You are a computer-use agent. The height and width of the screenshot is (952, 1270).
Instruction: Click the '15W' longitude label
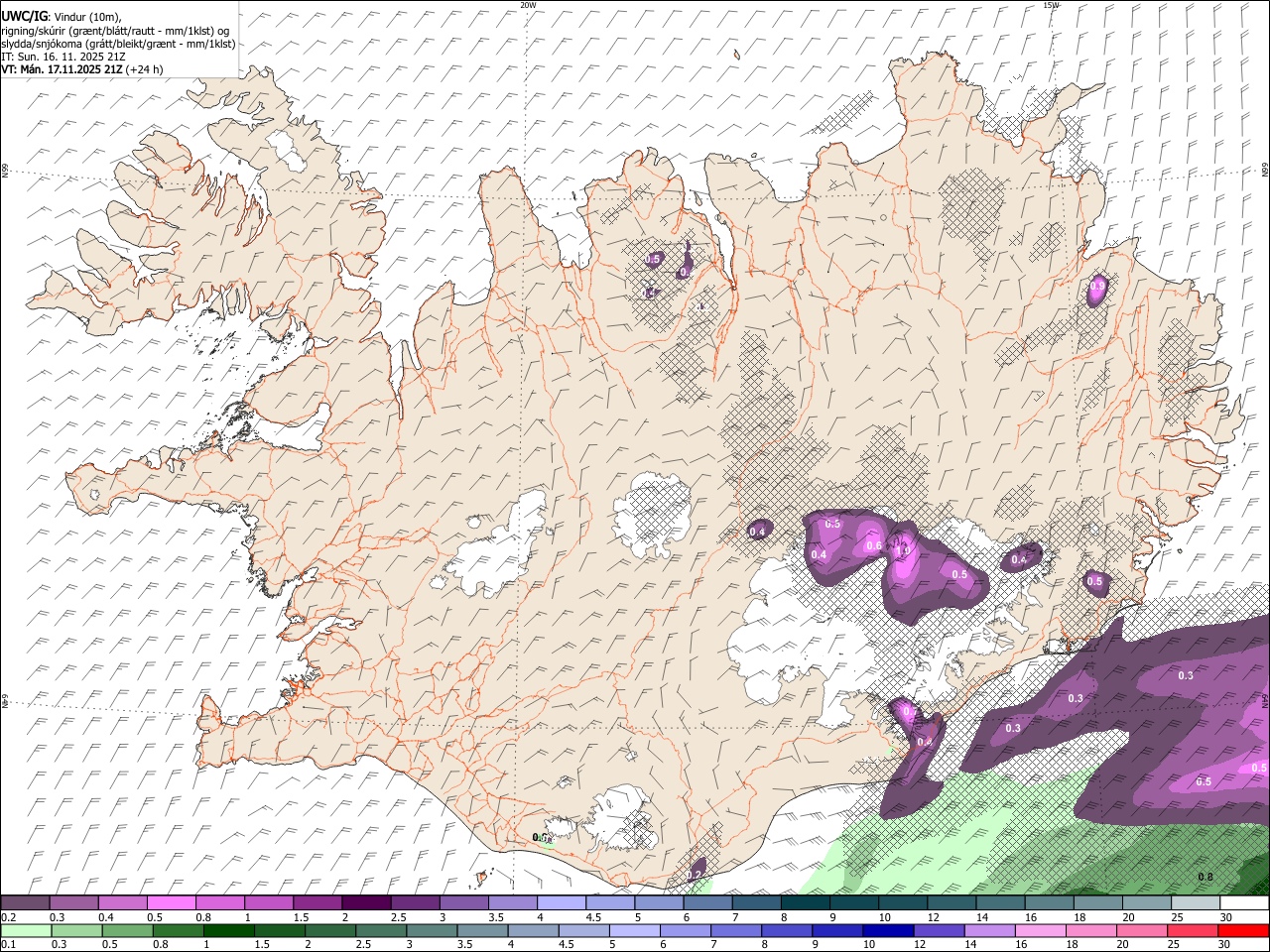(1052, 5)
